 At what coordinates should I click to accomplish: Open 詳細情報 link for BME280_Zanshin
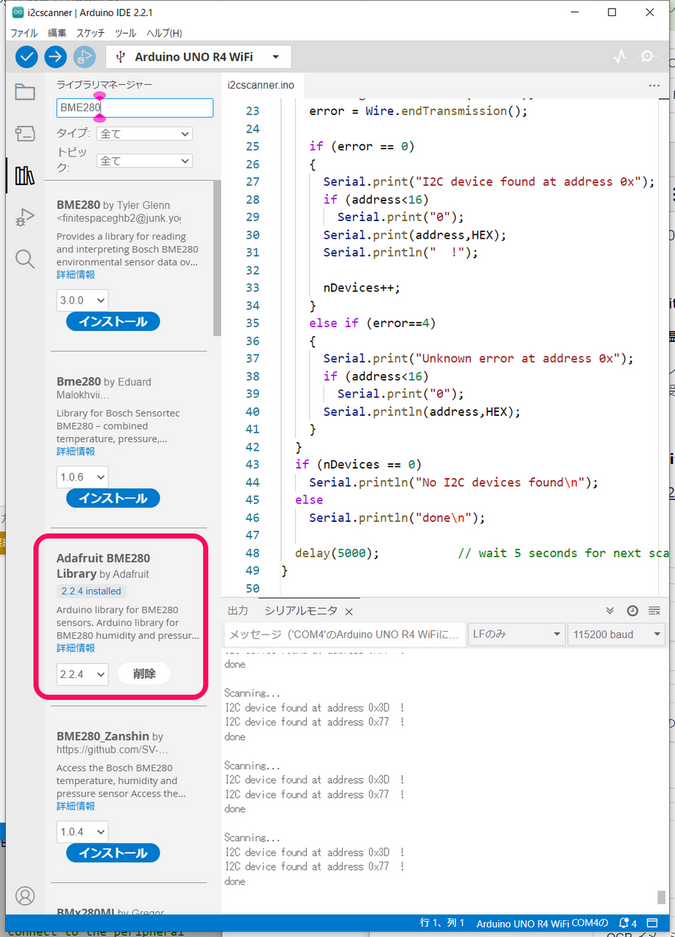[76, 806]
